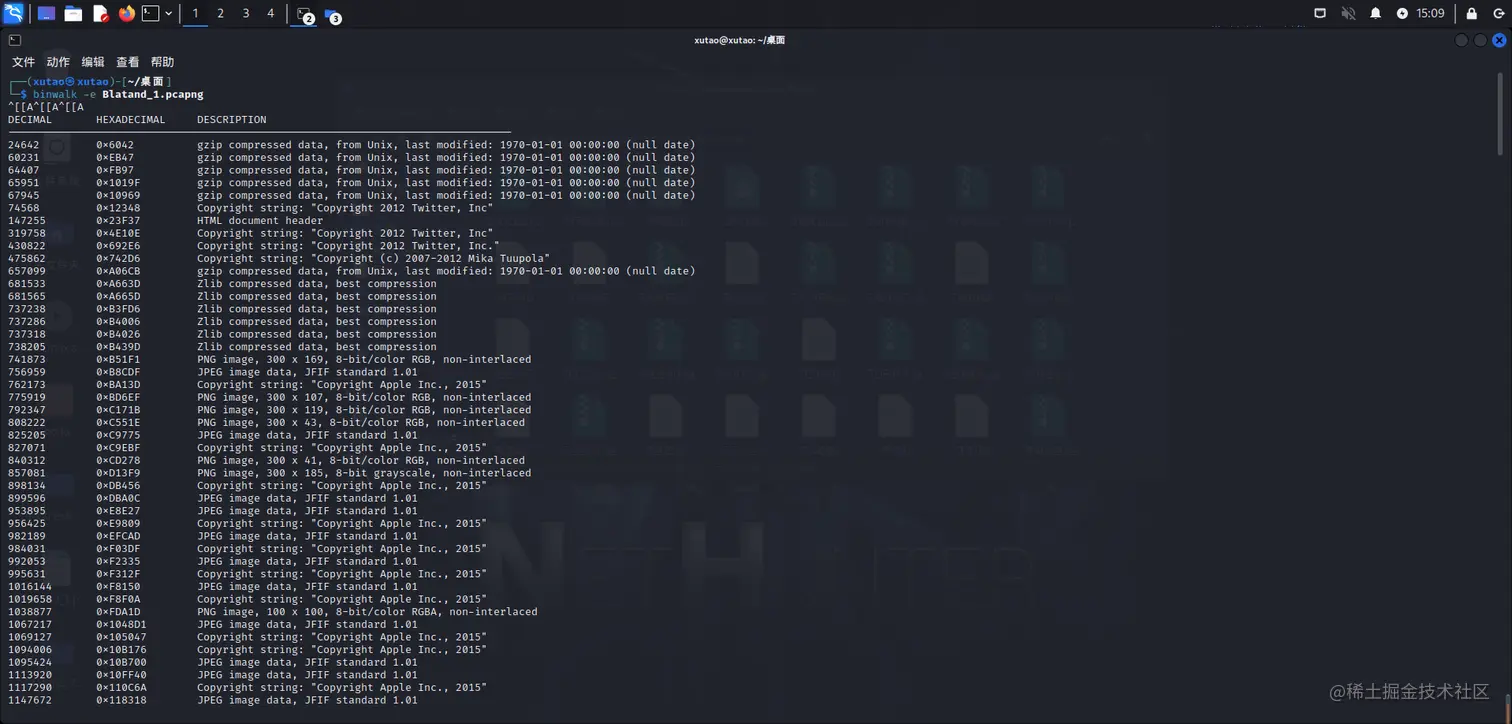Open the terminal emulator launcher icon

pos(150,13)
